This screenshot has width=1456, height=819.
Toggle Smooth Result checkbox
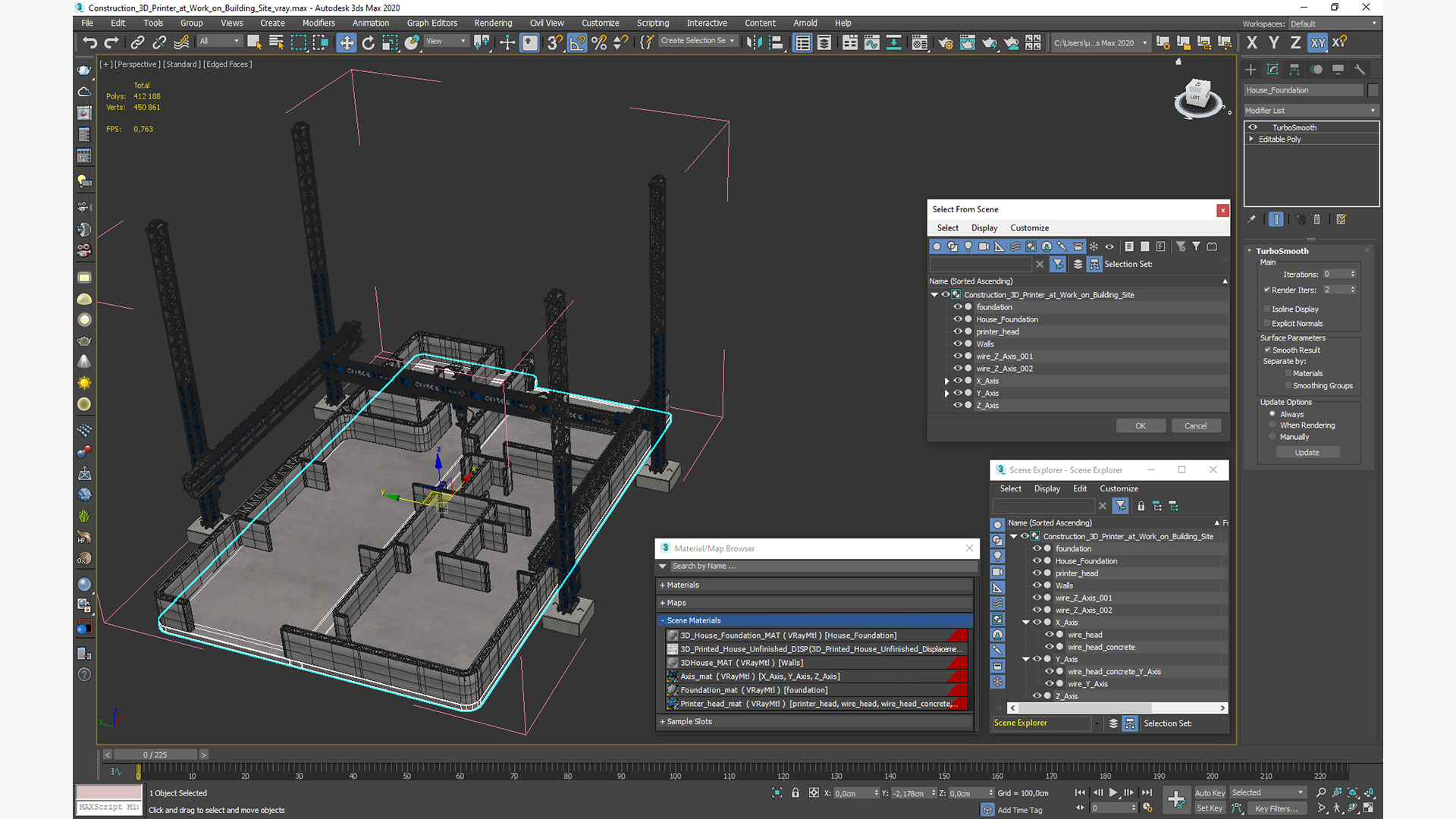(1267, 350)
